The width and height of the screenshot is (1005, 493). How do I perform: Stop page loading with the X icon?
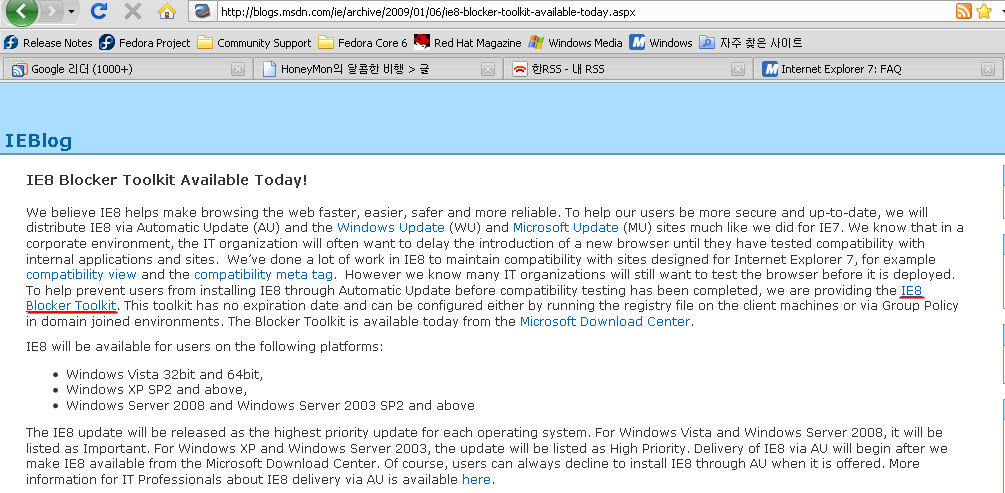pyautogui.click(x=133, y=11)
